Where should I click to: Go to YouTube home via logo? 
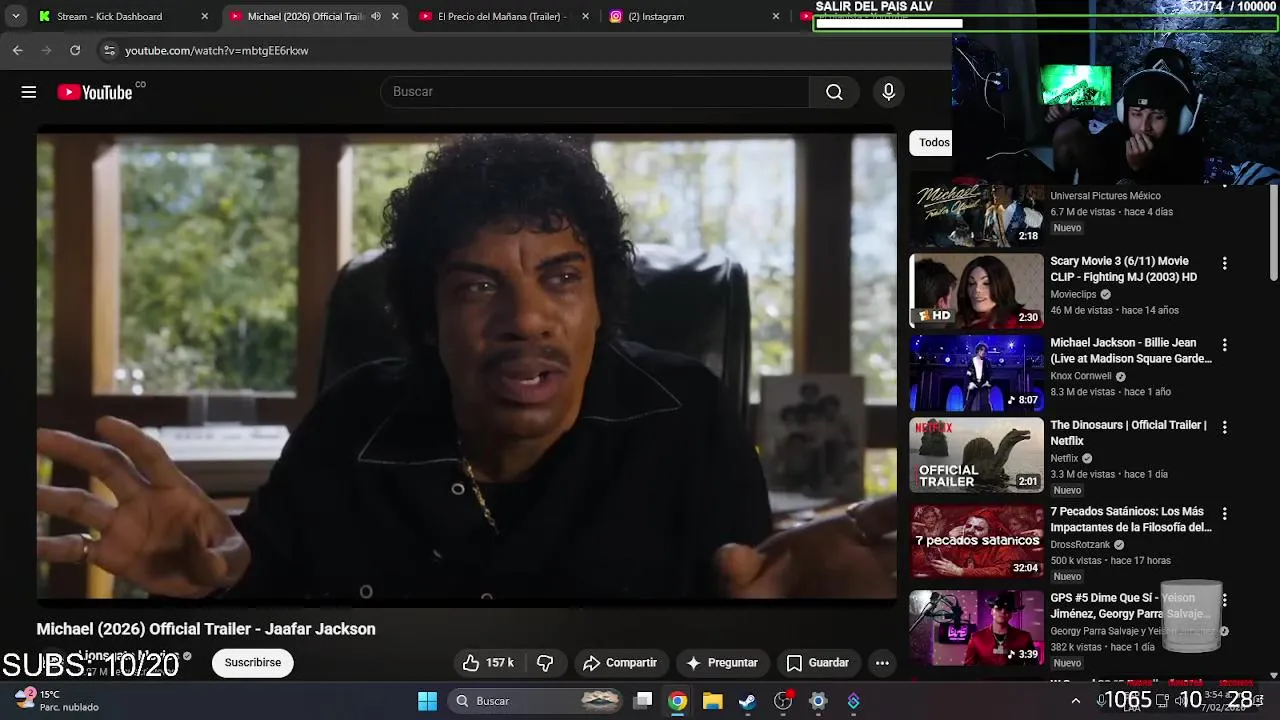pos(95,92)
